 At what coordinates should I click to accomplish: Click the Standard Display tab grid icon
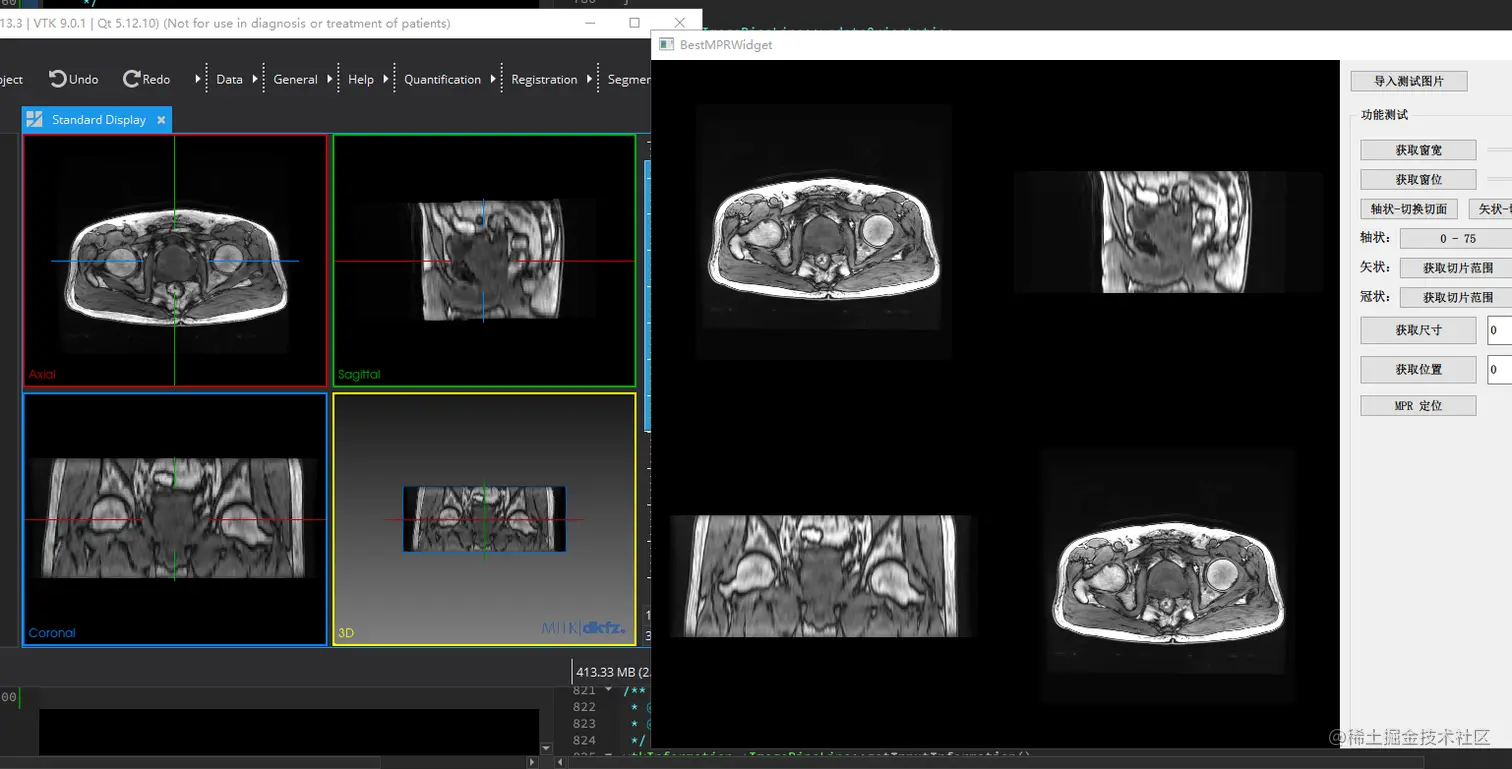point(35,119)
